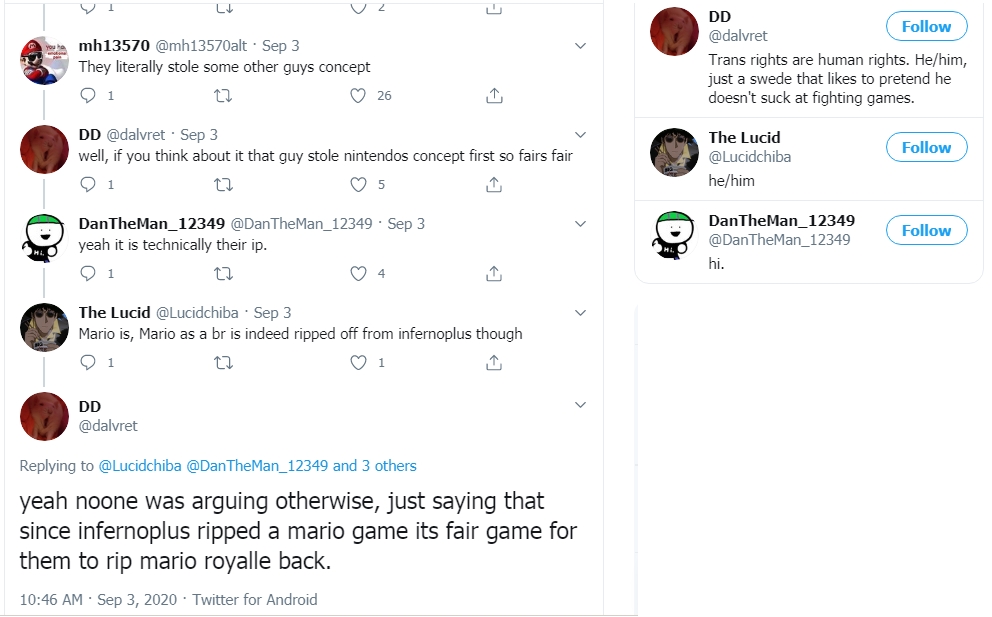Retweet mh13570's tweet about stolen concept
992x617 pixels.
[x=224, y=96]
